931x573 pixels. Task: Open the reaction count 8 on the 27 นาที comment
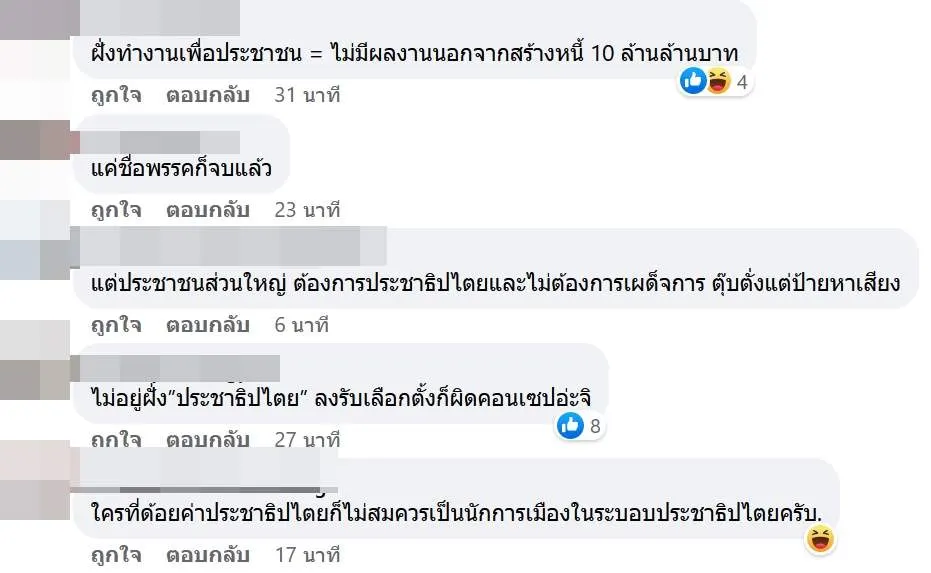[594, 426]
